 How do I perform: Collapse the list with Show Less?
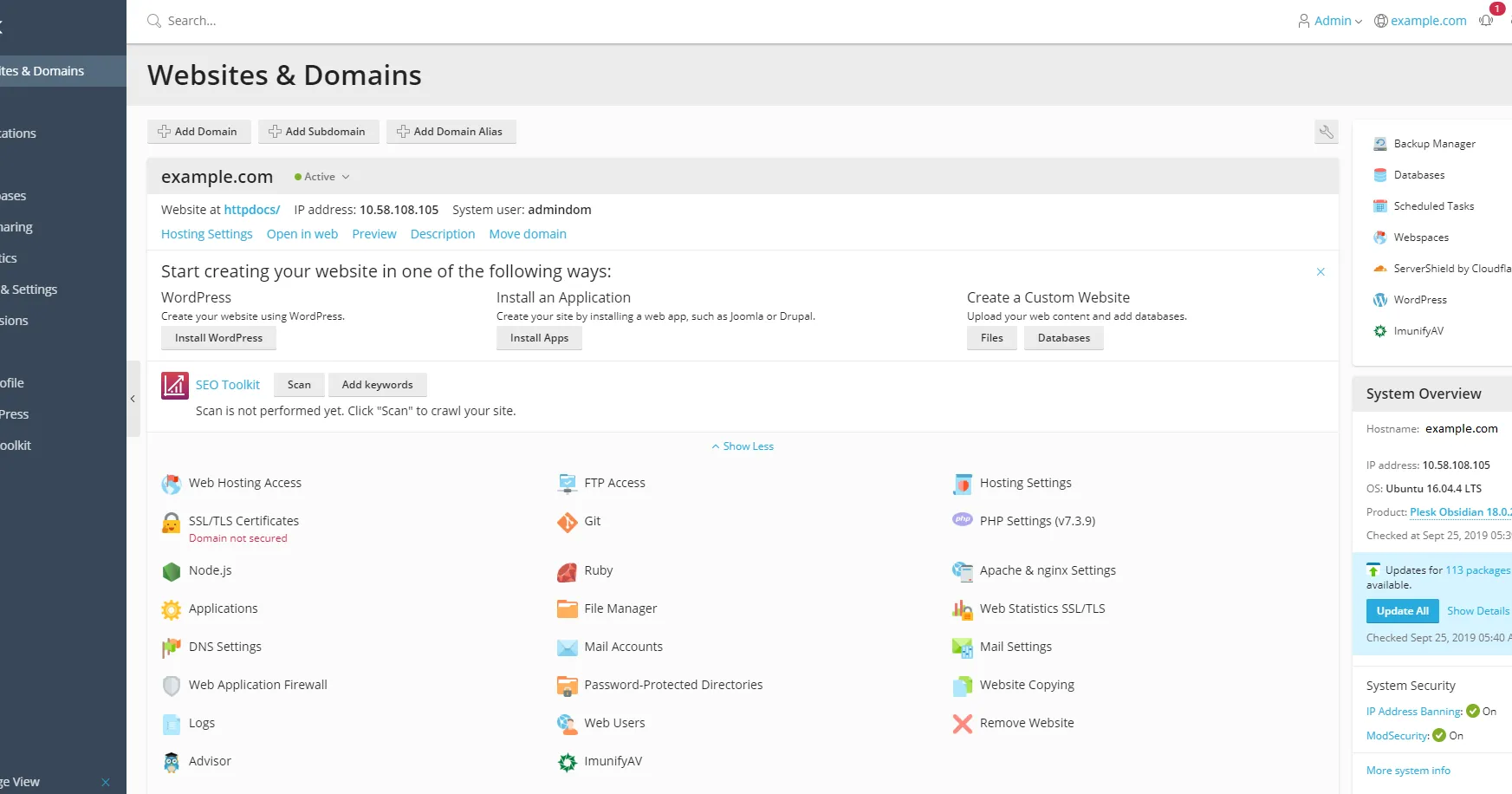[x=743, y=446]
